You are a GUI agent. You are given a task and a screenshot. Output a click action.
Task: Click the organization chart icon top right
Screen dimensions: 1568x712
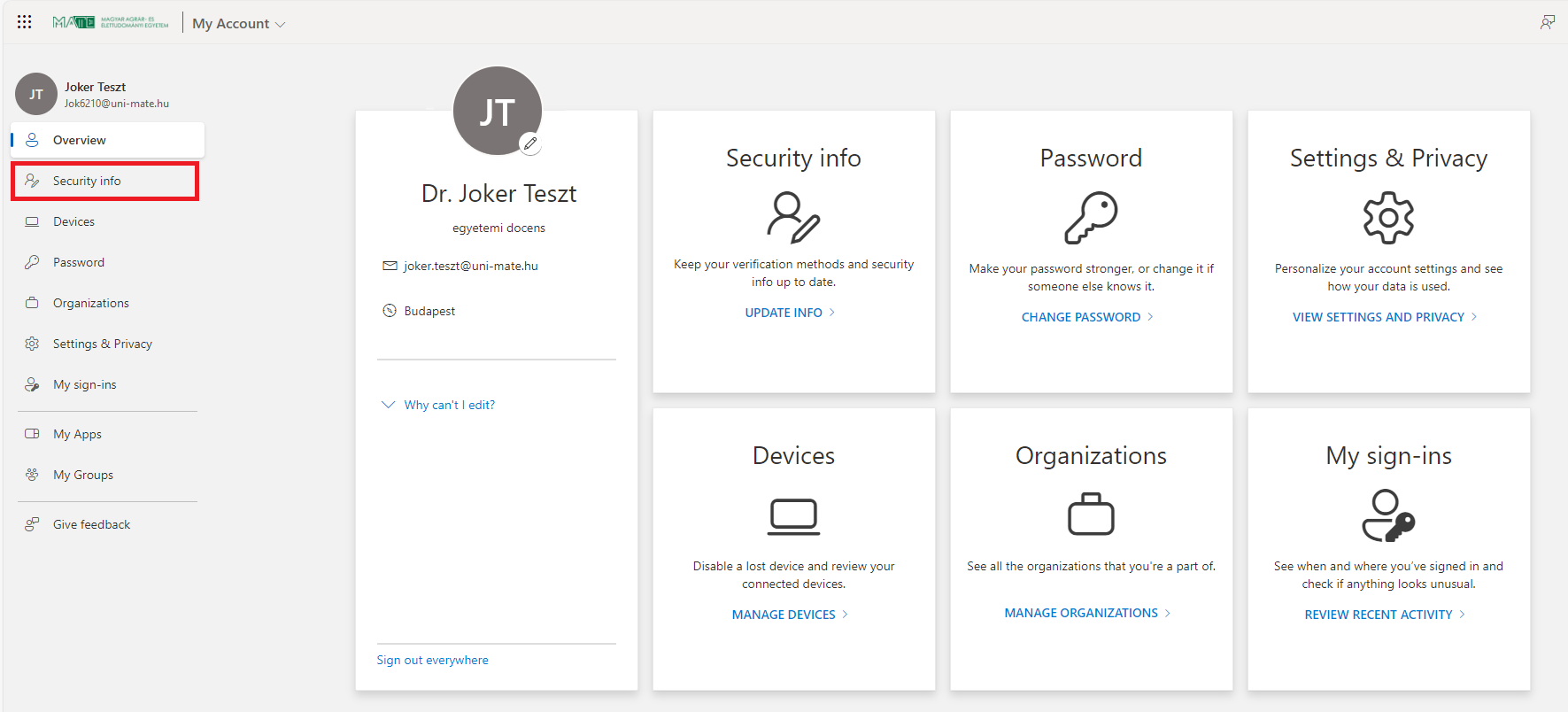(1547, 22)
